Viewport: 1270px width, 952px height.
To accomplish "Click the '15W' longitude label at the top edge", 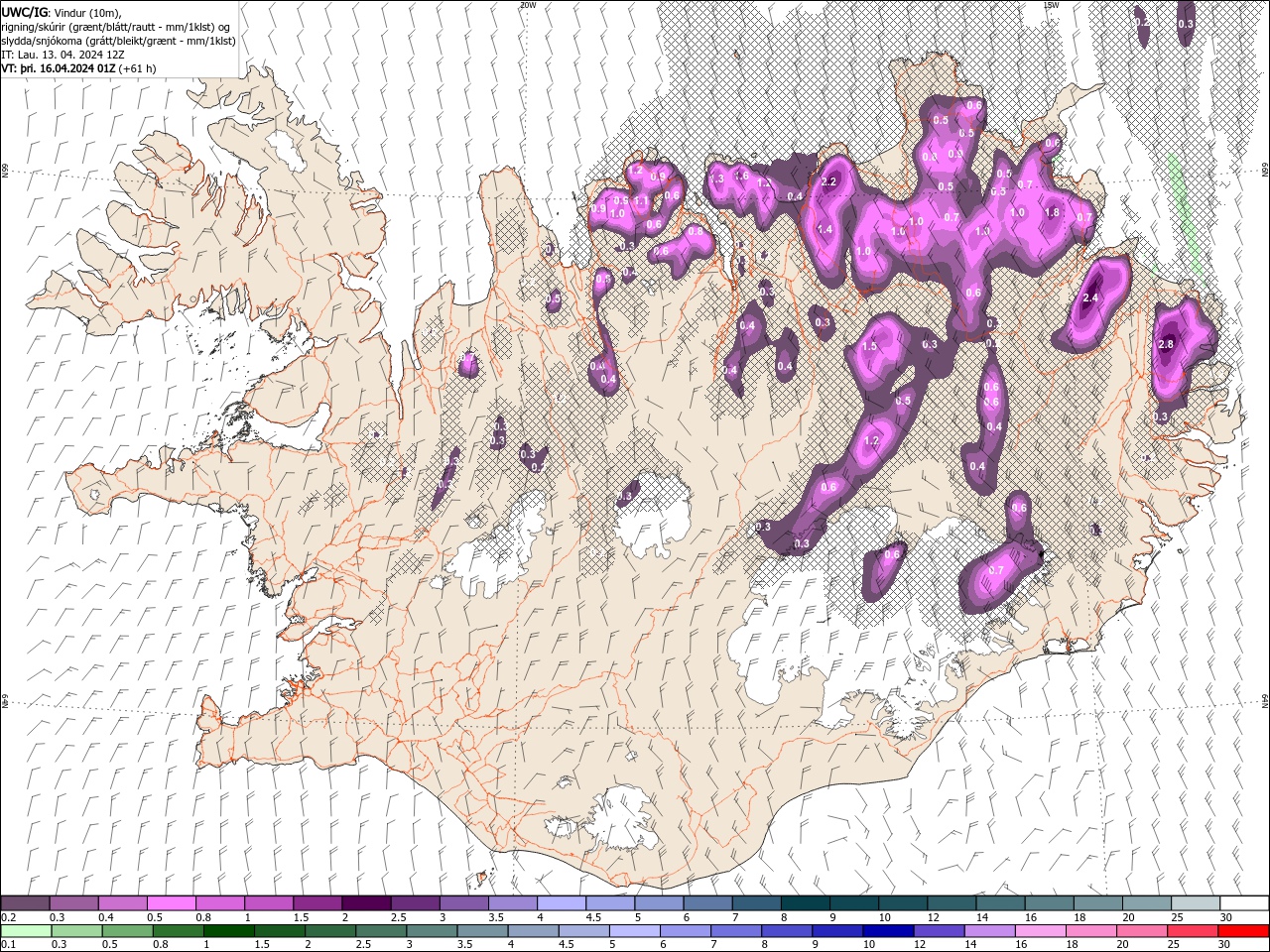I will pyautogui.click(x=1052, y=5).
